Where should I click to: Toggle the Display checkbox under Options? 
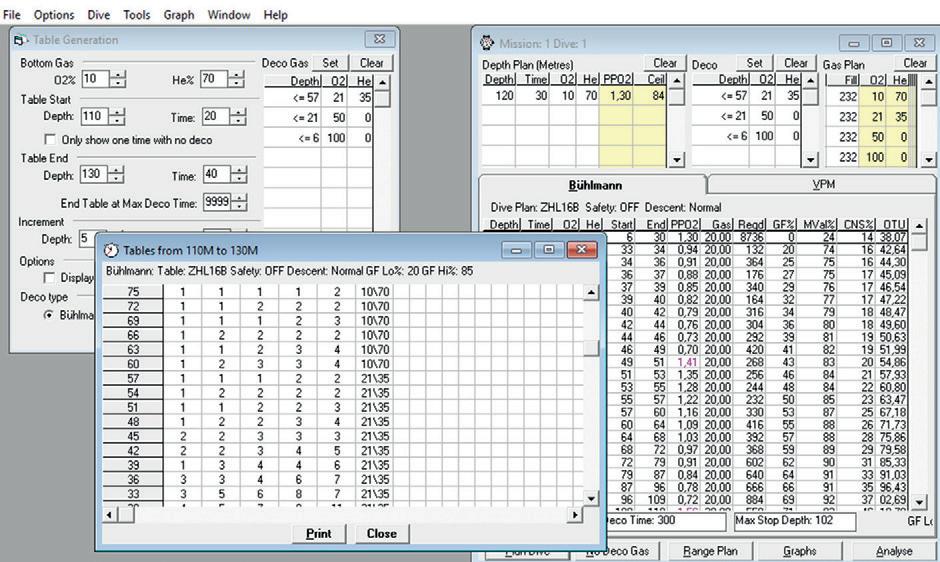[50, 278]
